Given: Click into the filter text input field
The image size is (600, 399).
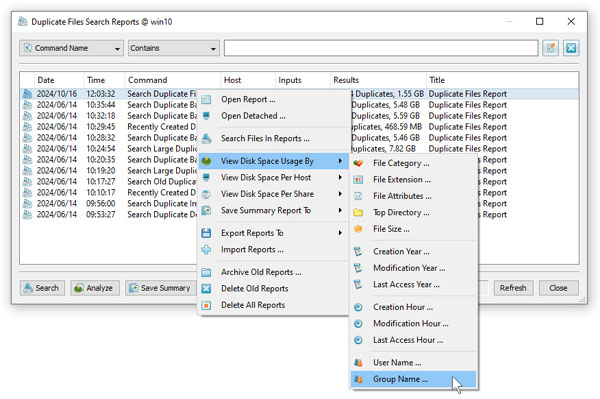Looking at the screenshot, I should tap(381, 48).
